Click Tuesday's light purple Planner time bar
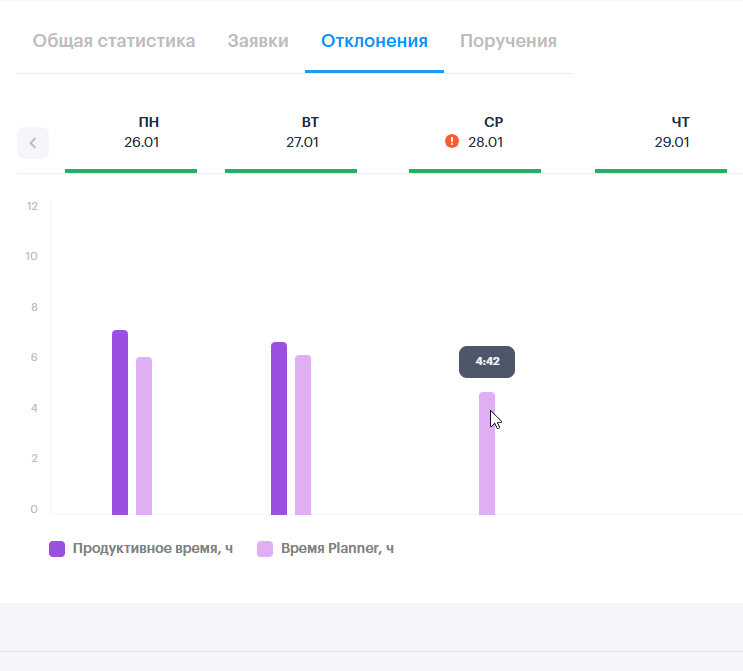743x671 pixels. (x=303, y=435)
